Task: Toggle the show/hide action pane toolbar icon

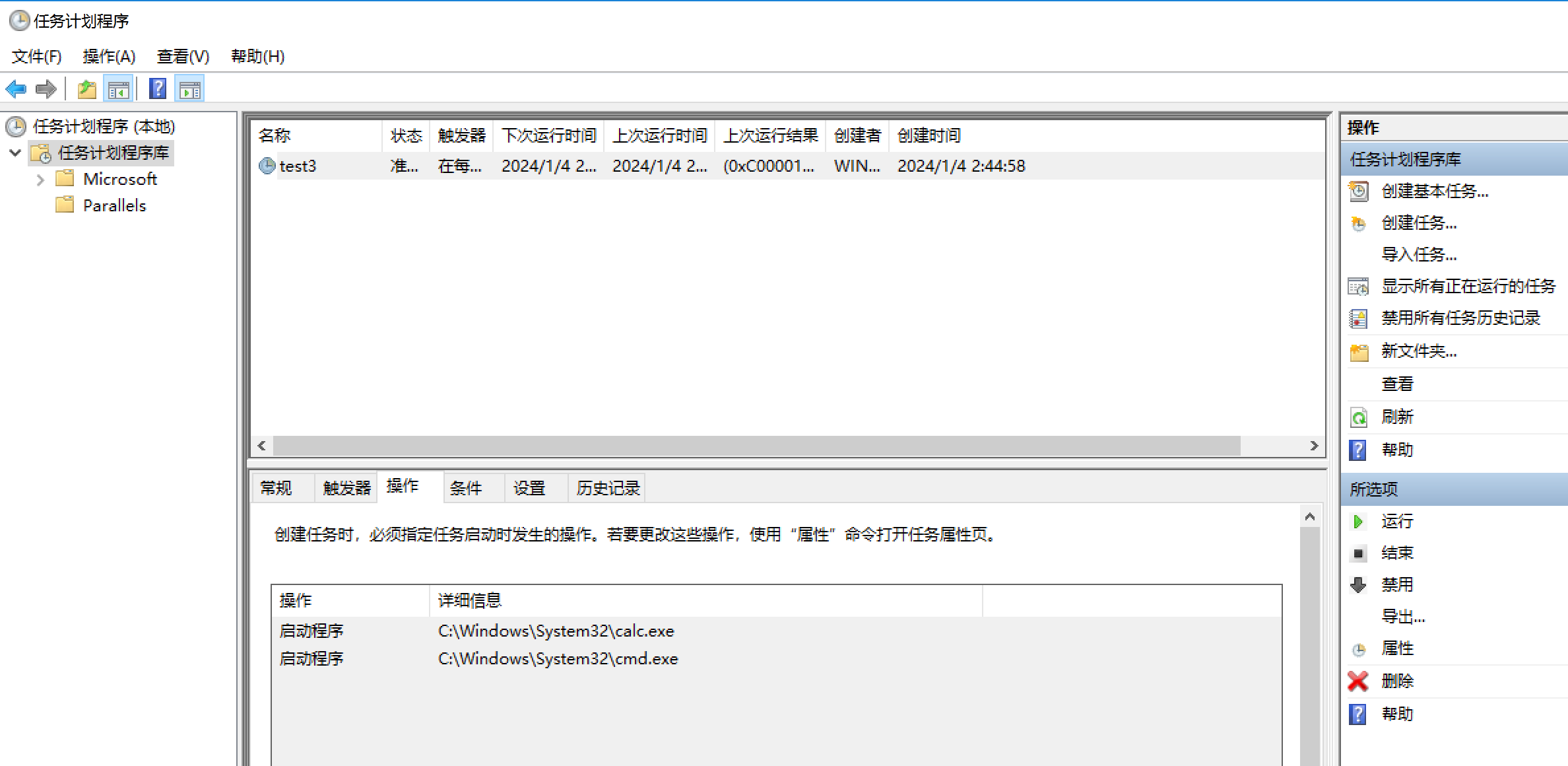Action: pyautogui.click(x=189, y=89)
